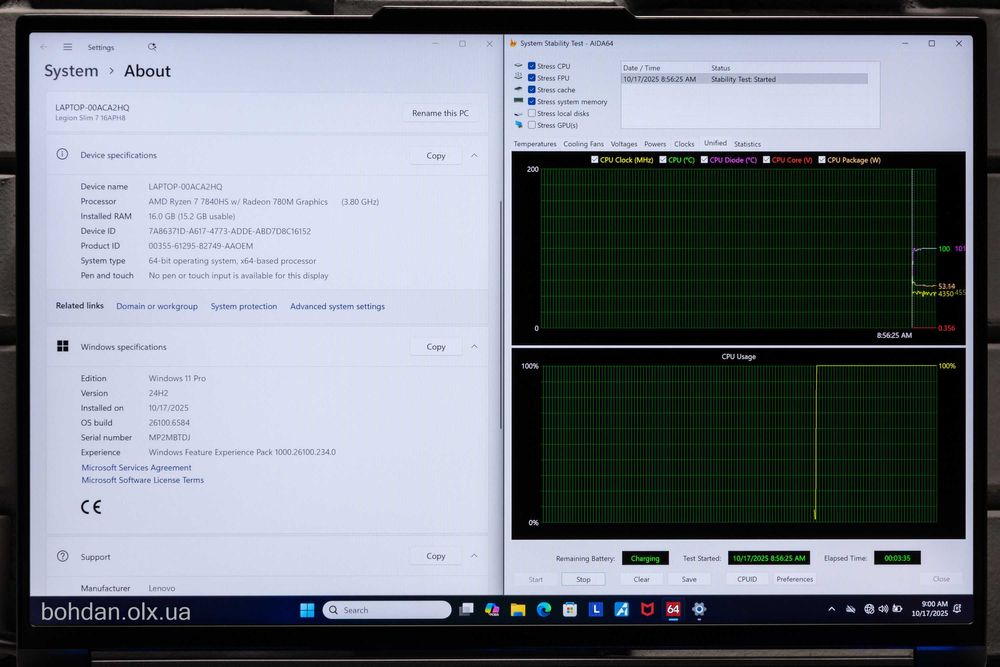Screen dimensions: 1000x667
Task: Open the Settings navigation hamburger menu
Action: (68, 47)
